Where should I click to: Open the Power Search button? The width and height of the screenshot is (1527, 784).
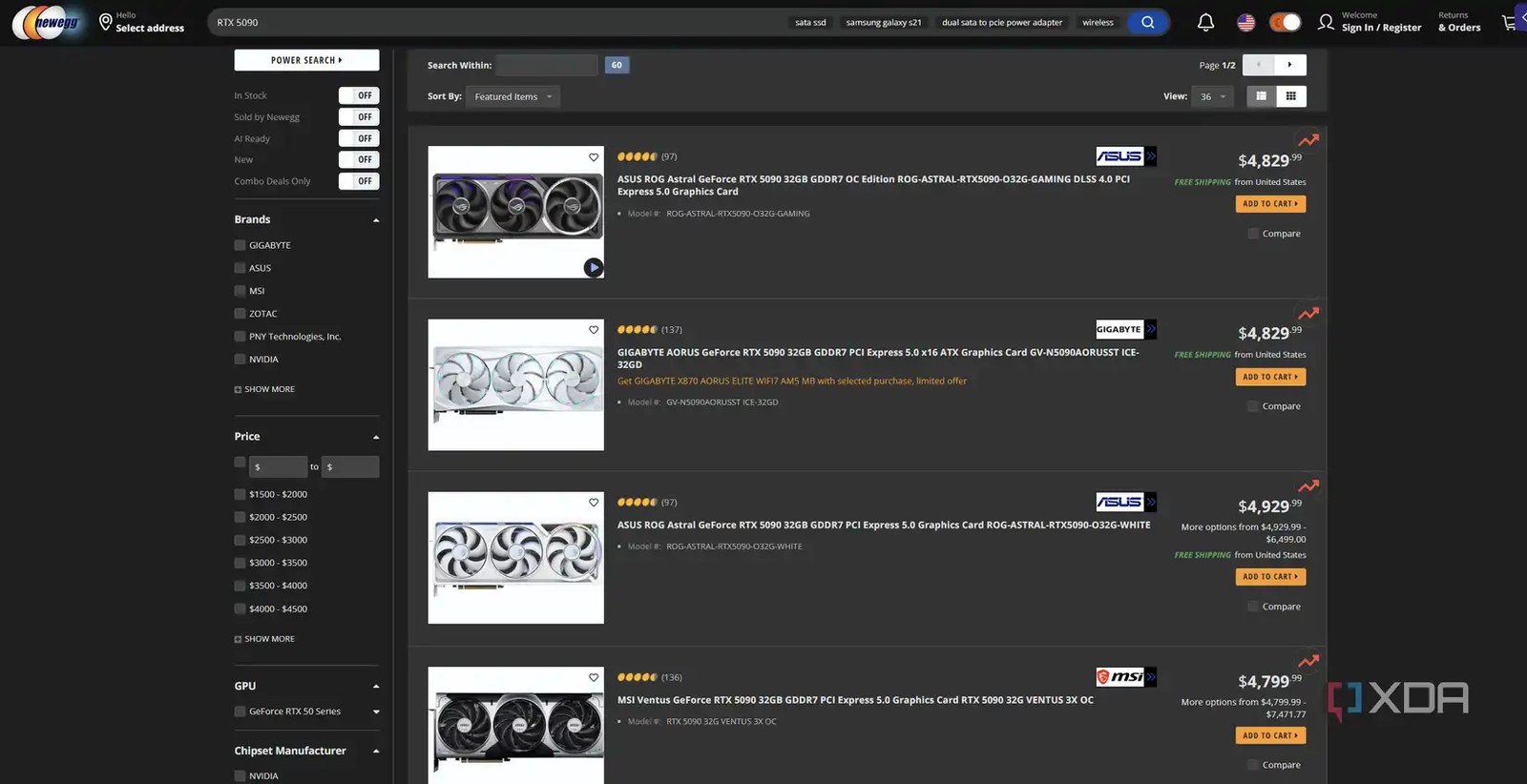(x=306, y=60)
